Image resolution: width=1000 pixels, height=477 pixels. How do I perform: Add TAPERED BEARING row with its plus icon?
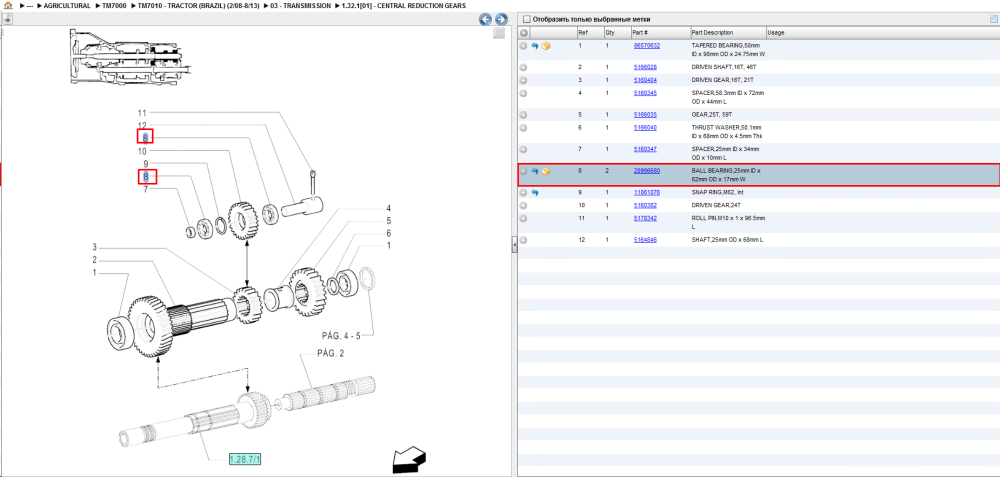(524, 46)
